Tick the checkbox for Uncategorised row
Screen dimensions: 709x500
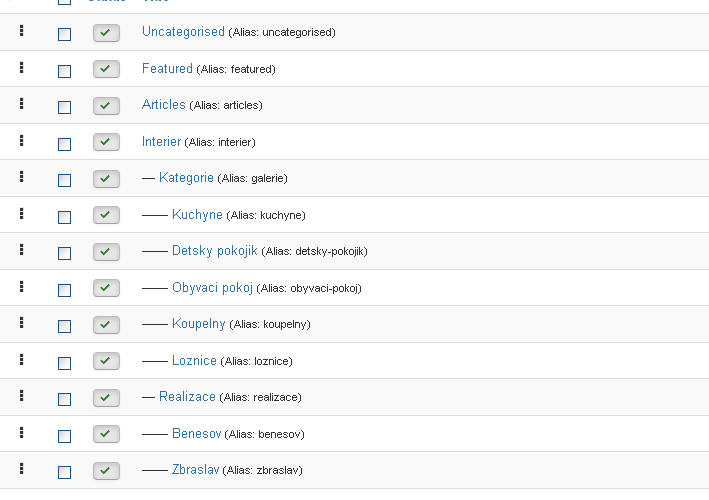tap(65, 34)
